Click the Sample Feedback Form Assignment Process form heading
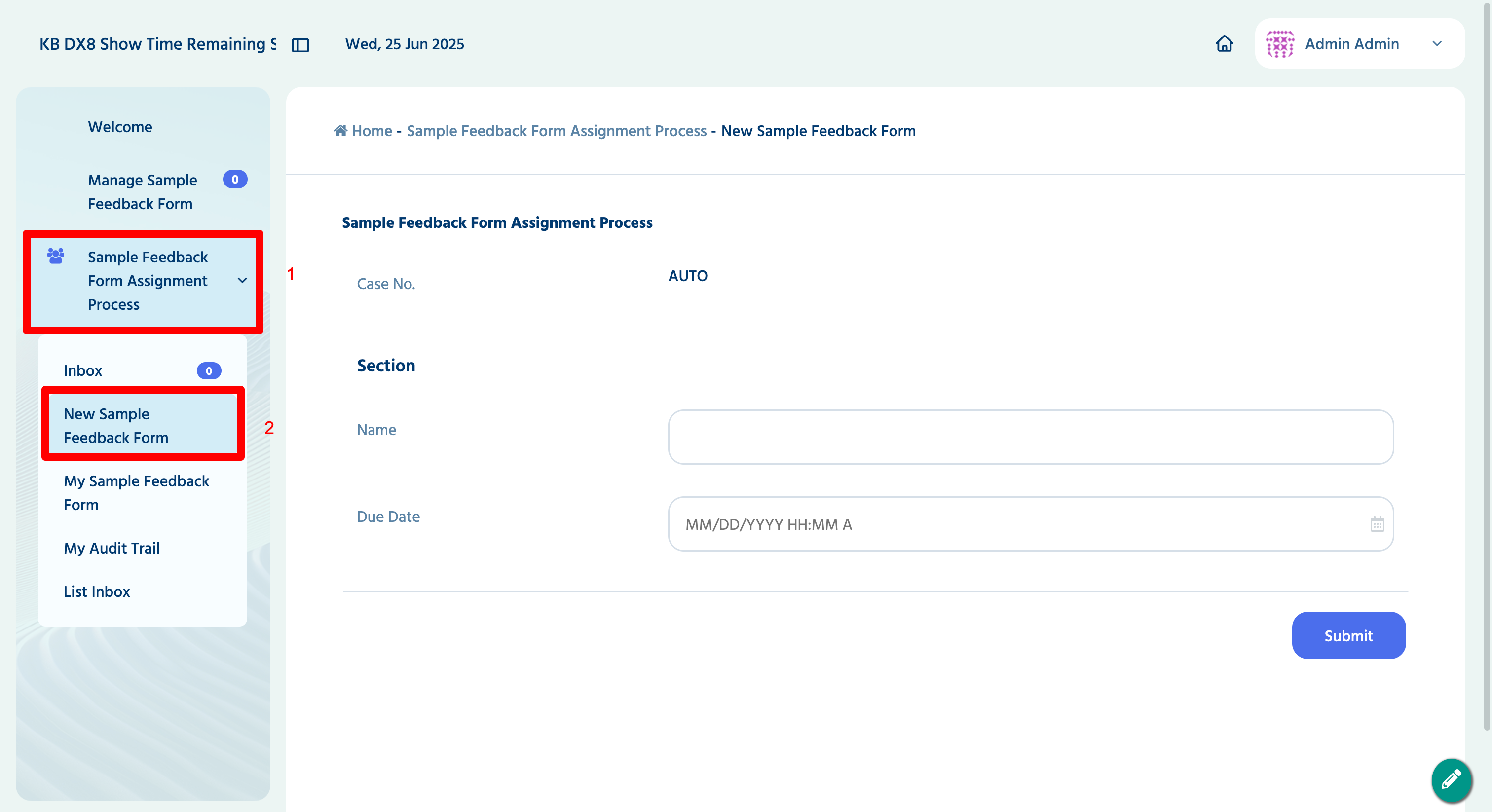Screen dimensions: 1492x812 tap(497, 222)
